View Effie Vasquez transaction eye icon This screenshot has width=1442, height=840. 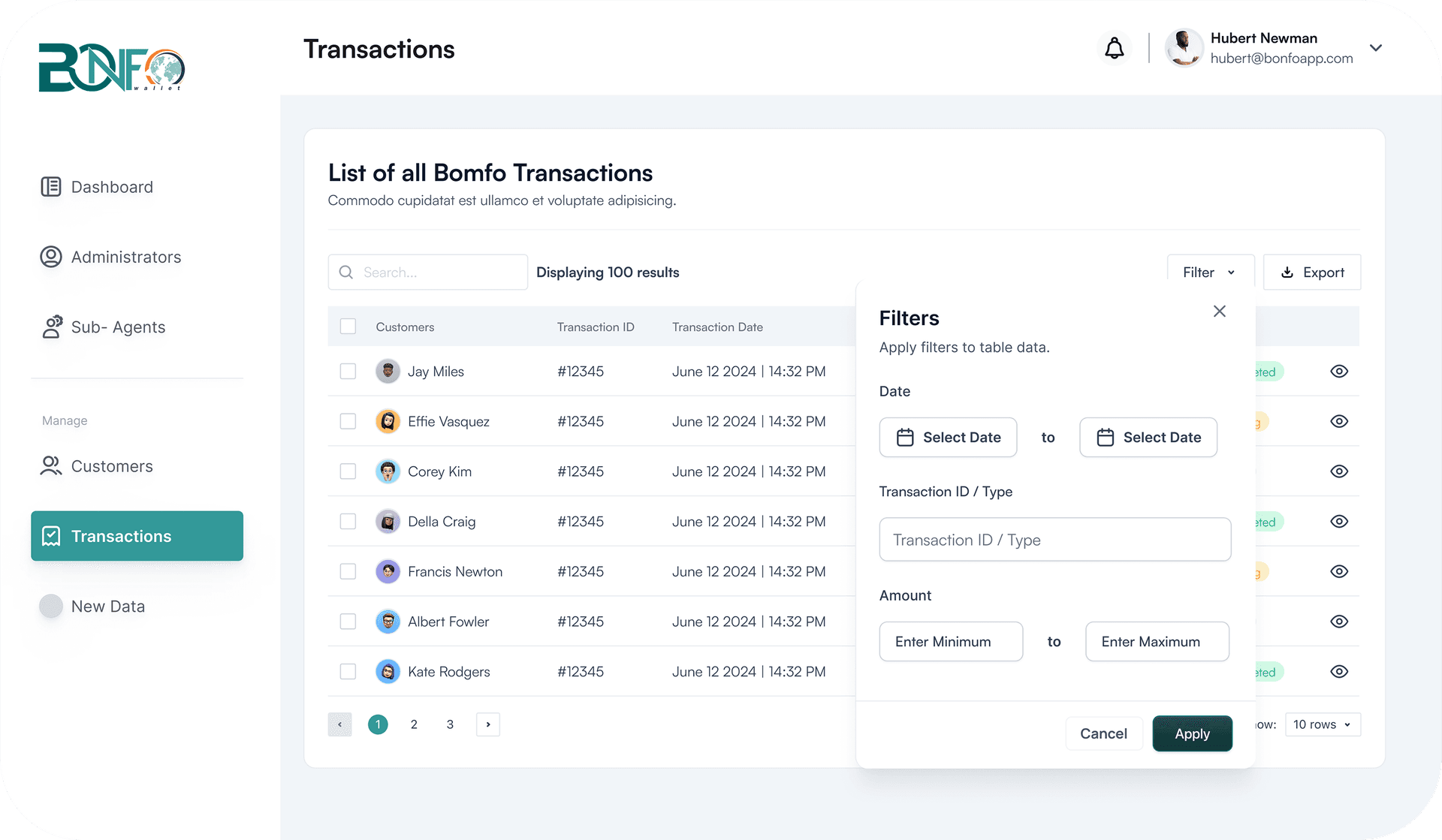(x=1339, y=421)
